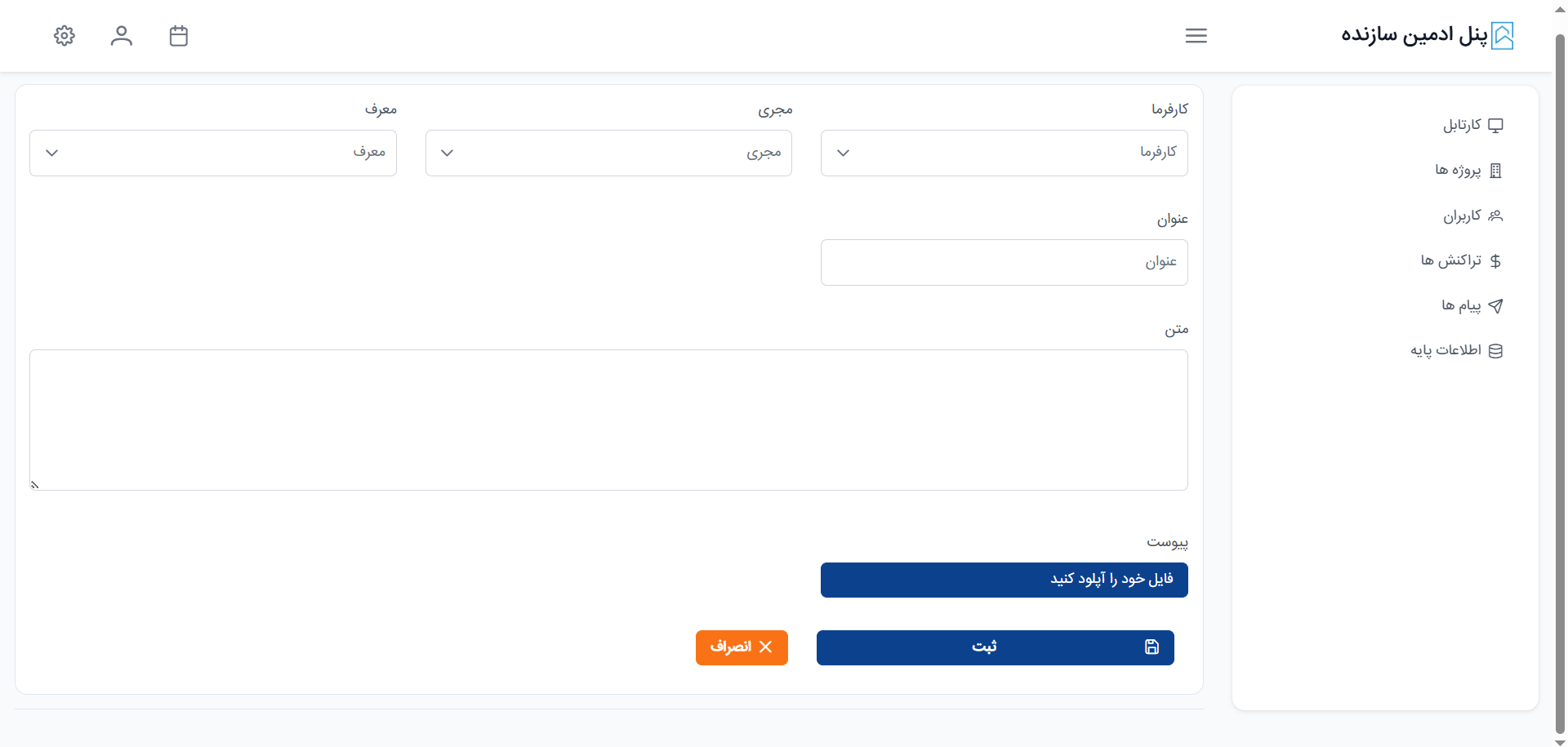Toggle the hamburger menu icon
The image size is (1568, 747).
coord(1196,36)
